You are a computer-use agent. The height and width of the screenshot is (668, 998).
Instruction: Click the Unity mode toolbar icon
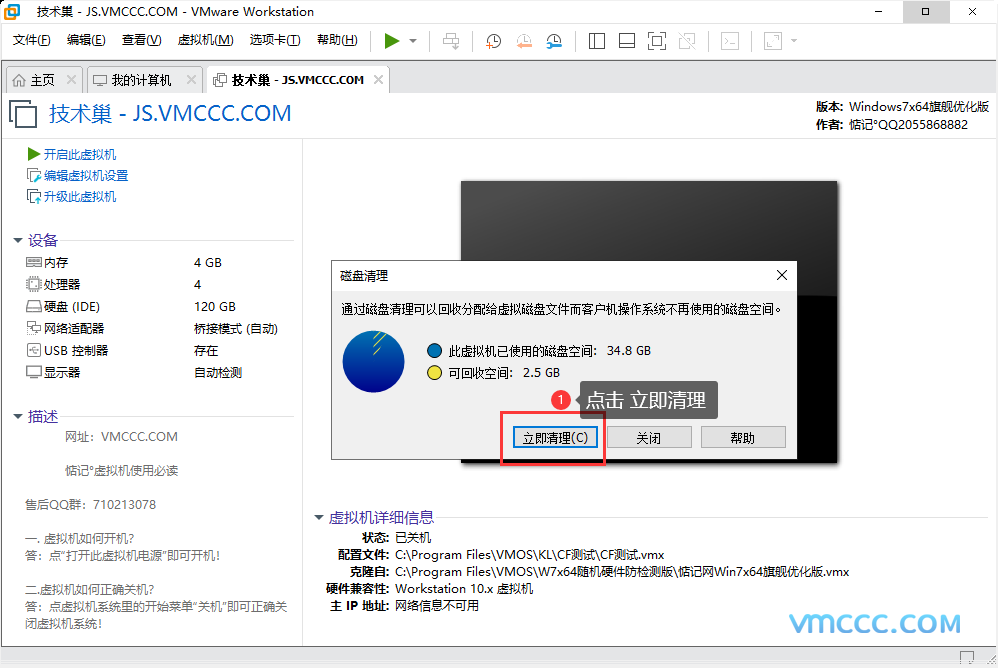click(687, 41)
